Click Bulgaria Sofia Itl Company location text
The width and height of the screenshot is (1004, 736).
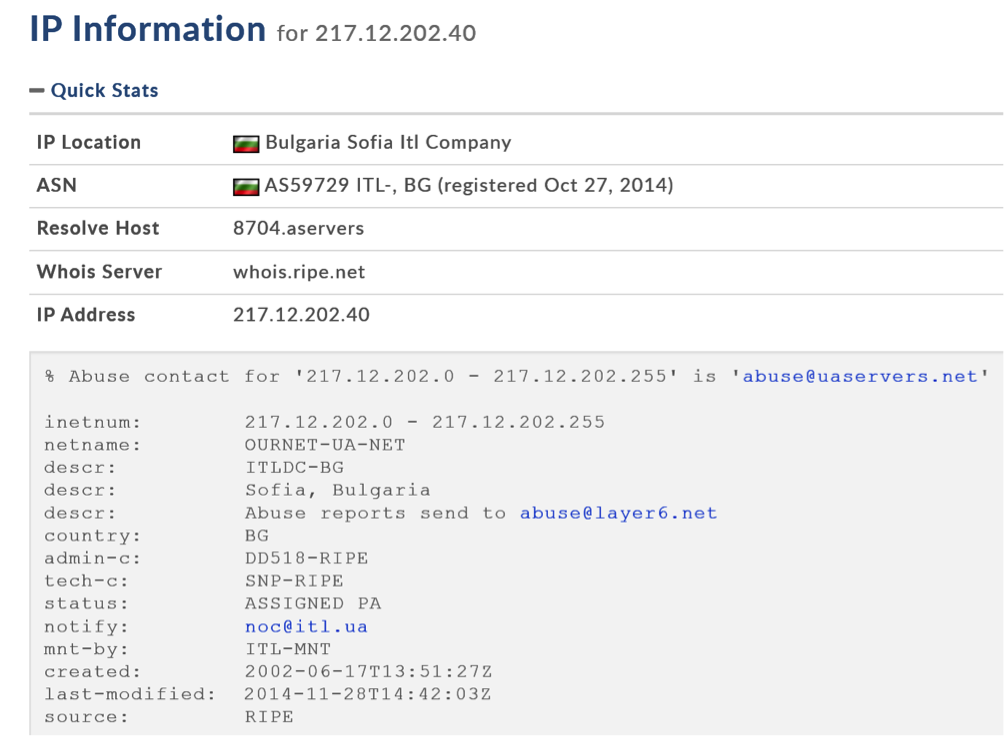388,142
